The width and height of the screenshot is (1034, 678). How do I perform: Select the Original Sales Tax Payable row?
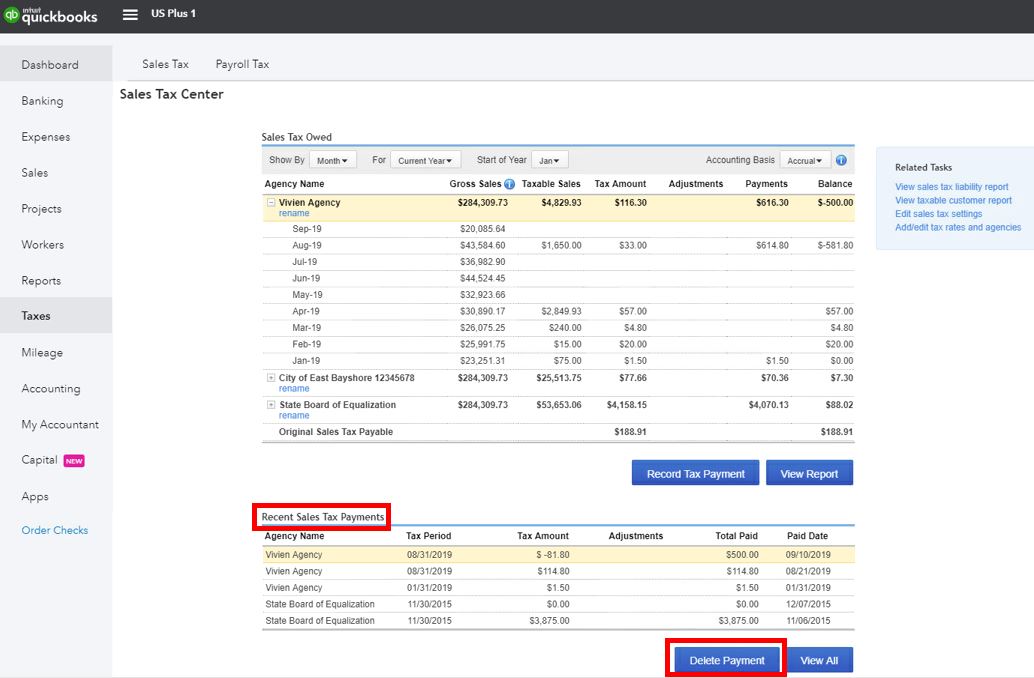point(558,432)
